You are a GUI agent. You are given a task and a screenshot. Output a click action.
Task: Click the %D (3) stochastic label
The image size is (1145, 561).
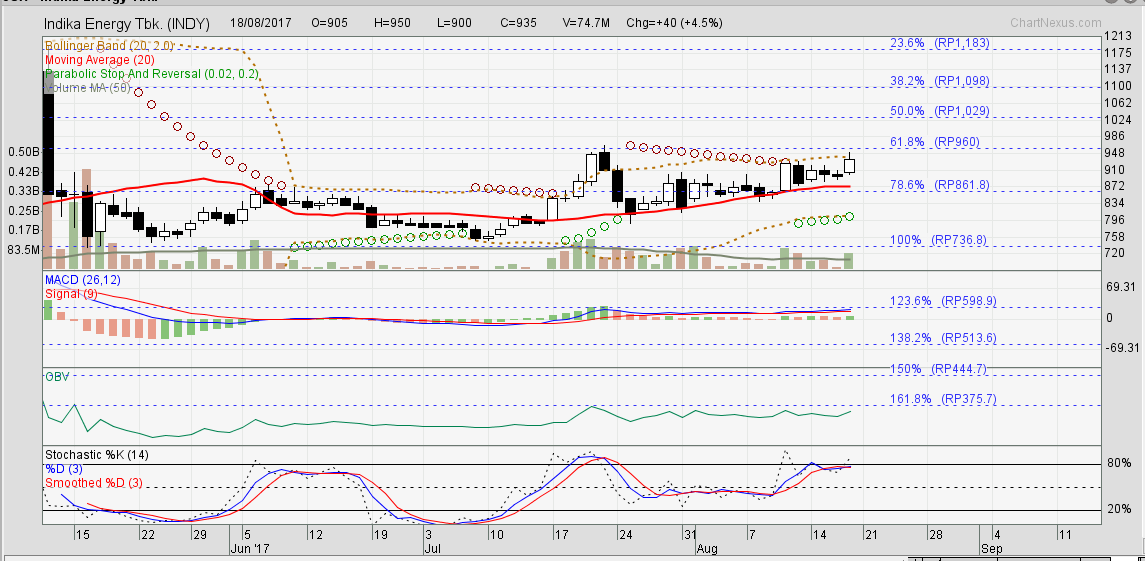coord(65,469)
